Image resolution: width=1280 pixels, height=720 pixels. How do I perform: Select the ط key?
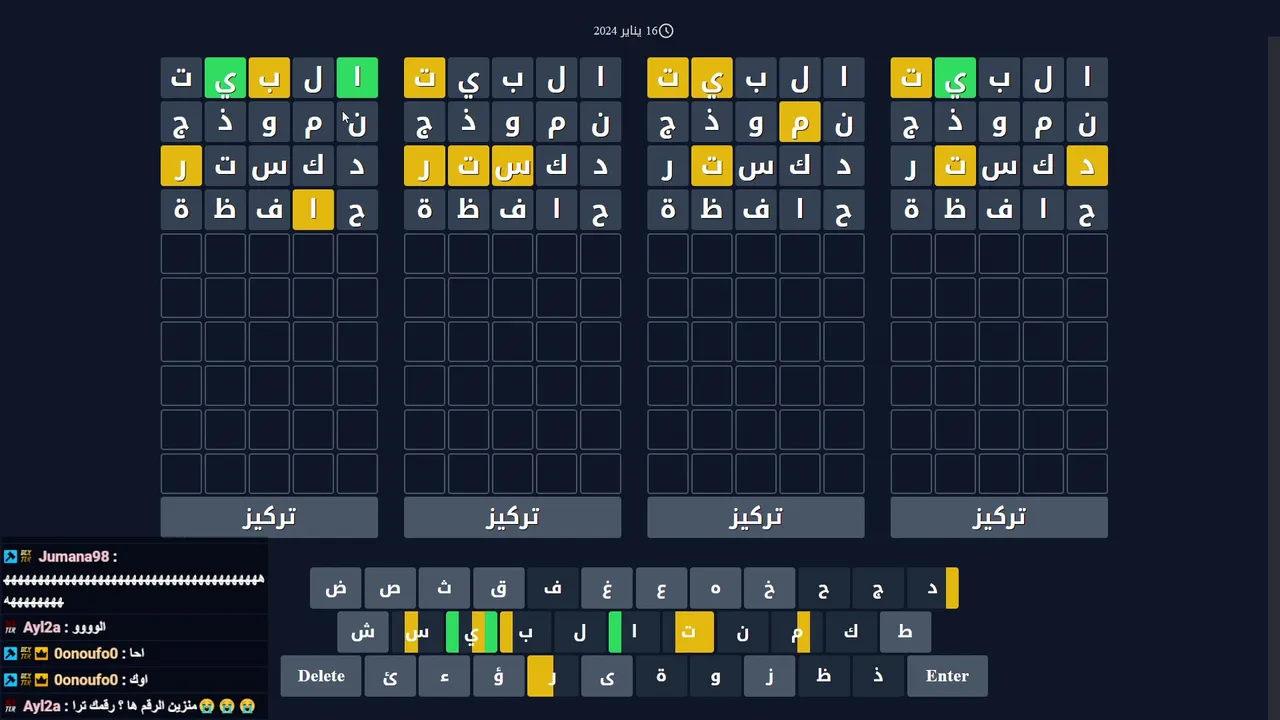[904, 632]
